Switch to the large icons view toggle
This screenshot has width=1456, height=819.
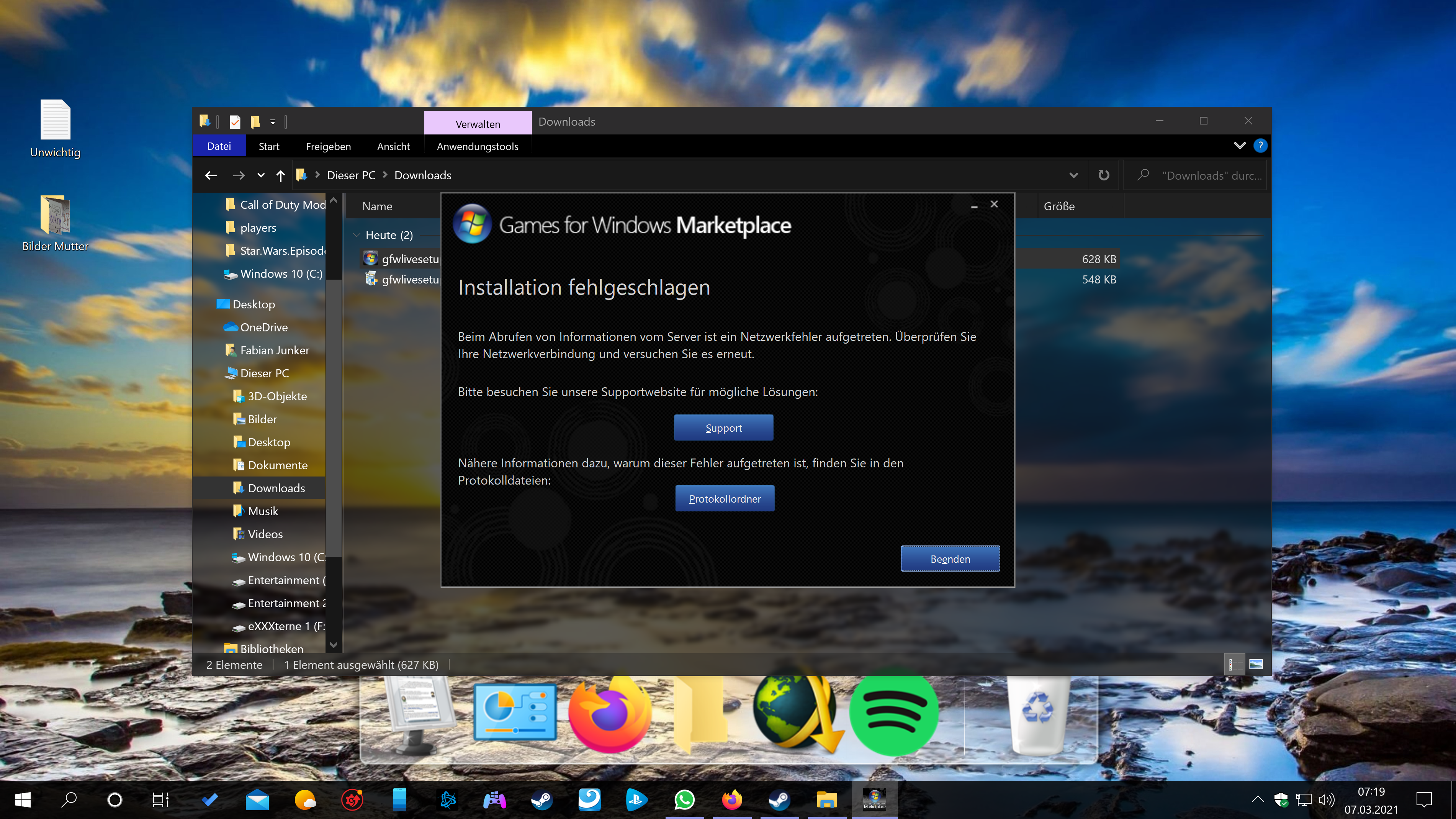[1255, 664]
